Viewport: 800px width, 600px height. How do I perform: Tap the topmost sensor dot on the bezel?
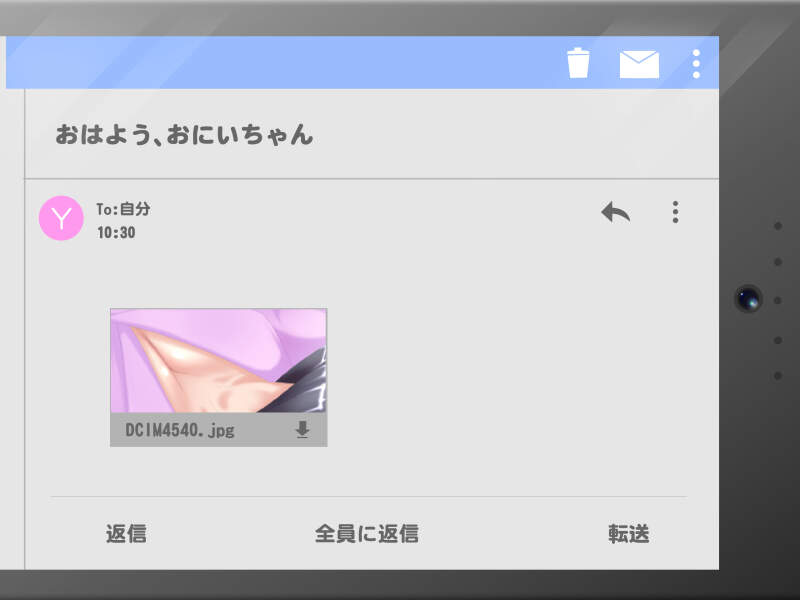pos(778,226)
